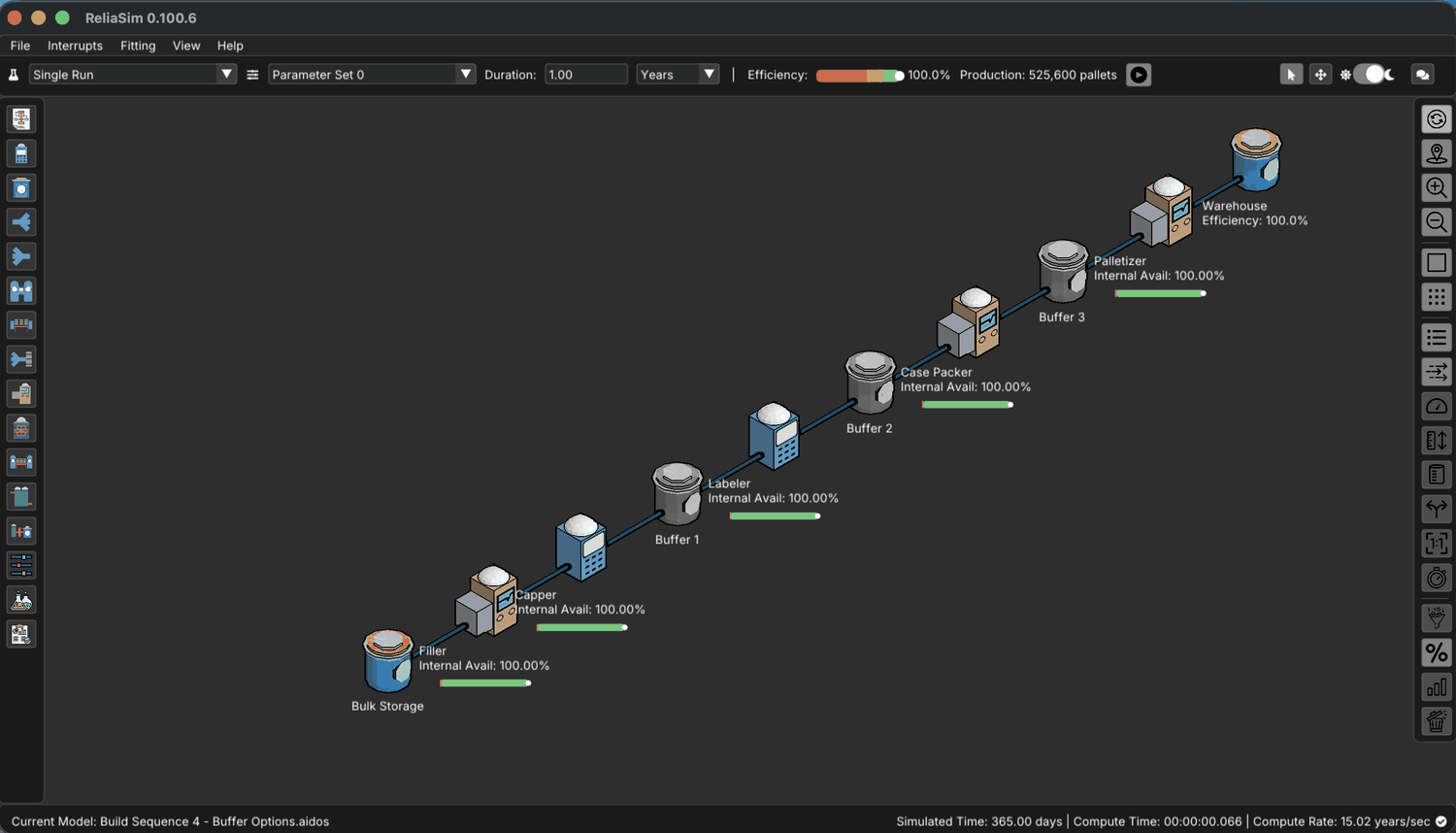Select the lab flasks tool in left palette
1456x833 pixels.
click(21, 600)
